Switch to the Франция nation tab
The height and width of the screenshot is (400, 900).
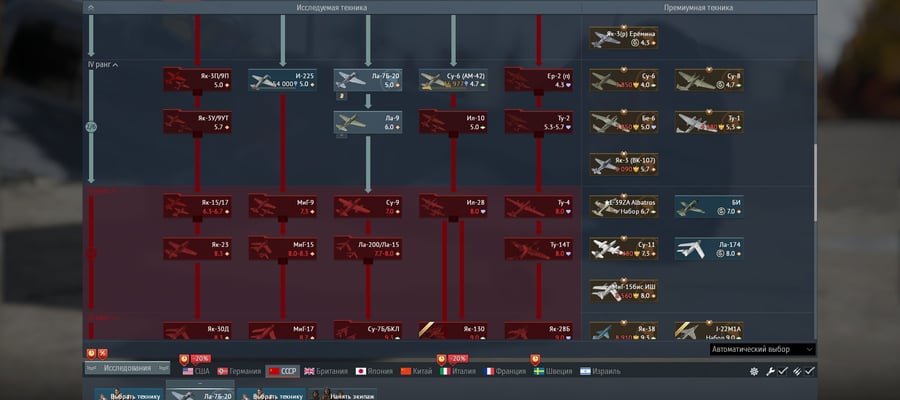click(x=505, y=371)
